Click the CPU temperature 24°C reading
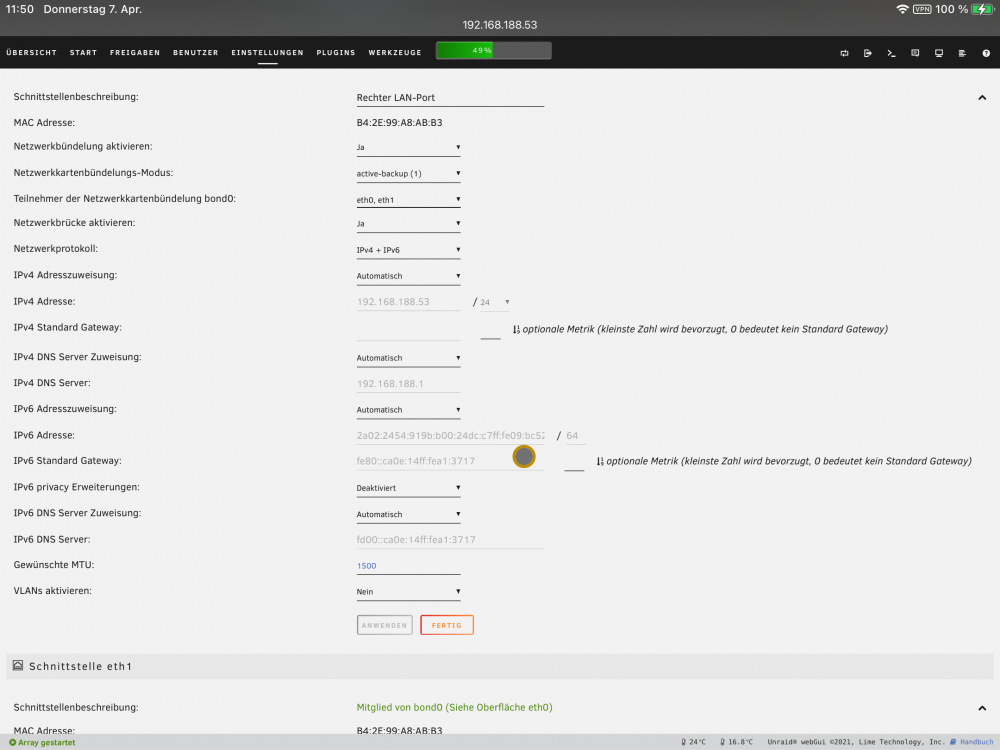The image size is (1000, 750). point(693,742)
